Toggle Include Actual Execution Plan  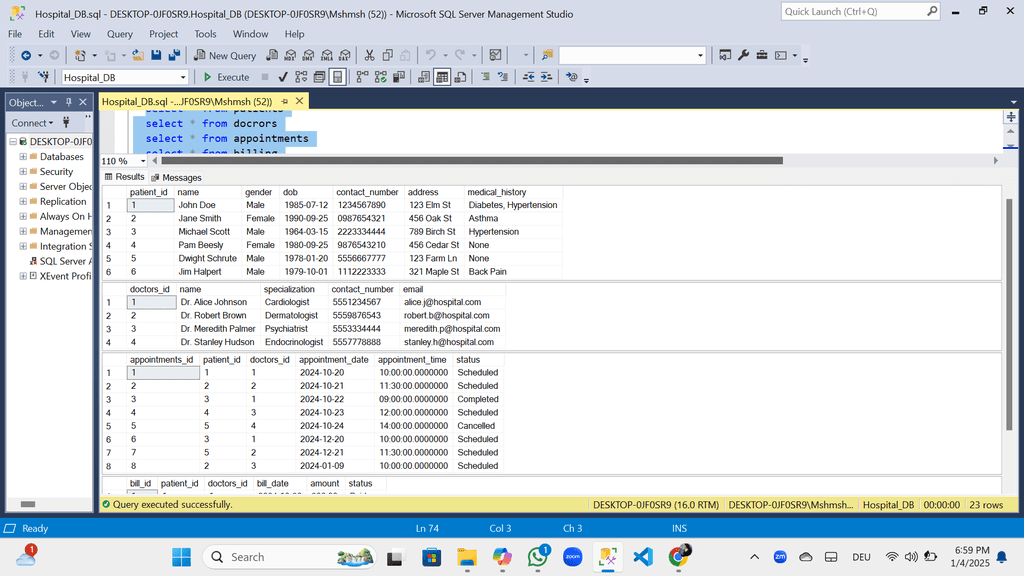click(362, 77)
